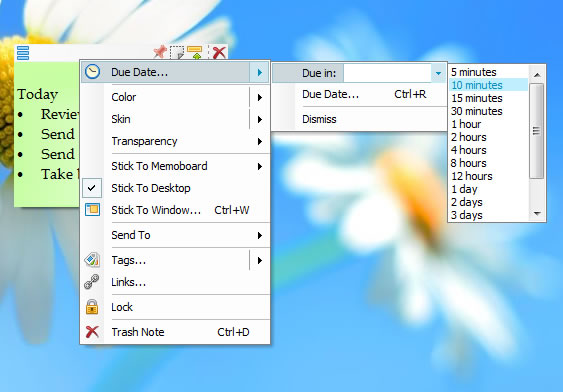The height and width of the screenshot is (392, 563).
Task: Click the Stick To Window icon
Action: point(92,210)
